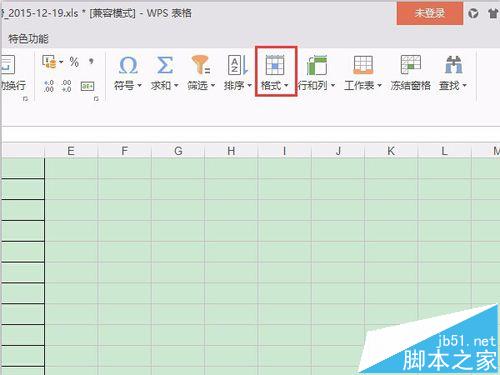Expand the 工作表 dropdown arrow

379,86
